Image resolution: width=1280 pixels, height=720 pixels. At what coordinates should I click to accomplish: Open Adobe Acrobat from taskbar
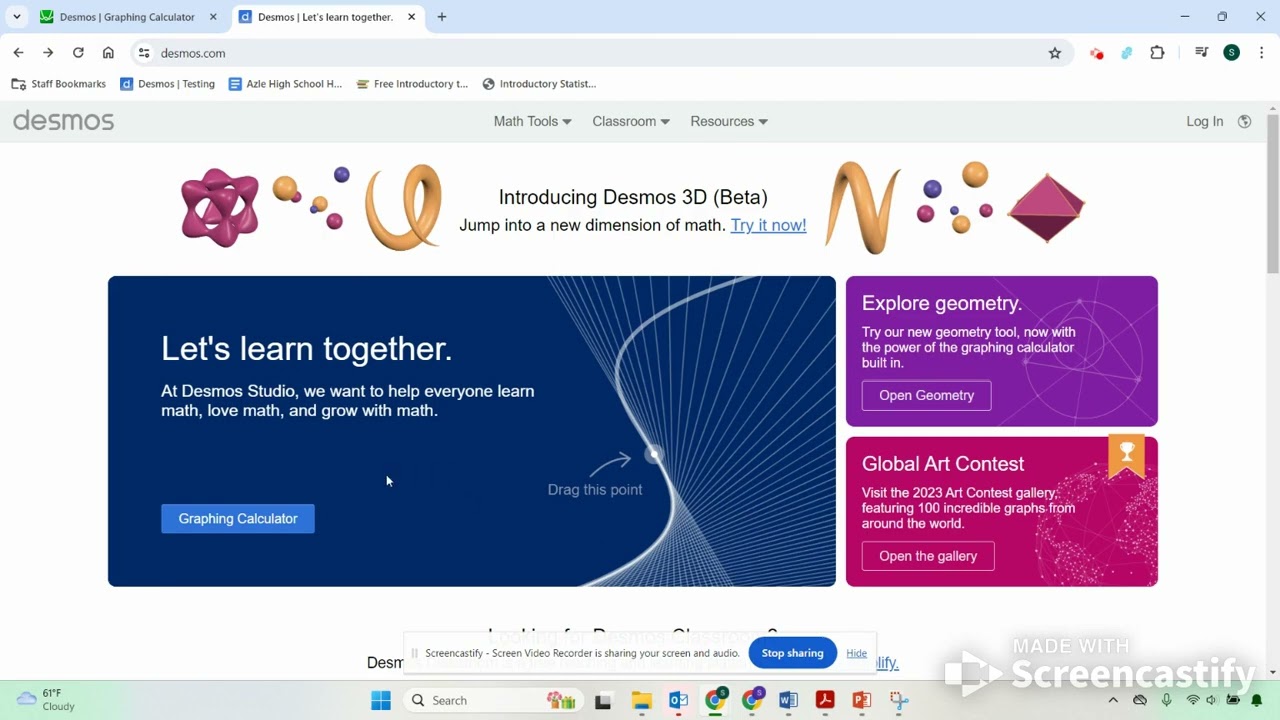(x=825, y=700)
